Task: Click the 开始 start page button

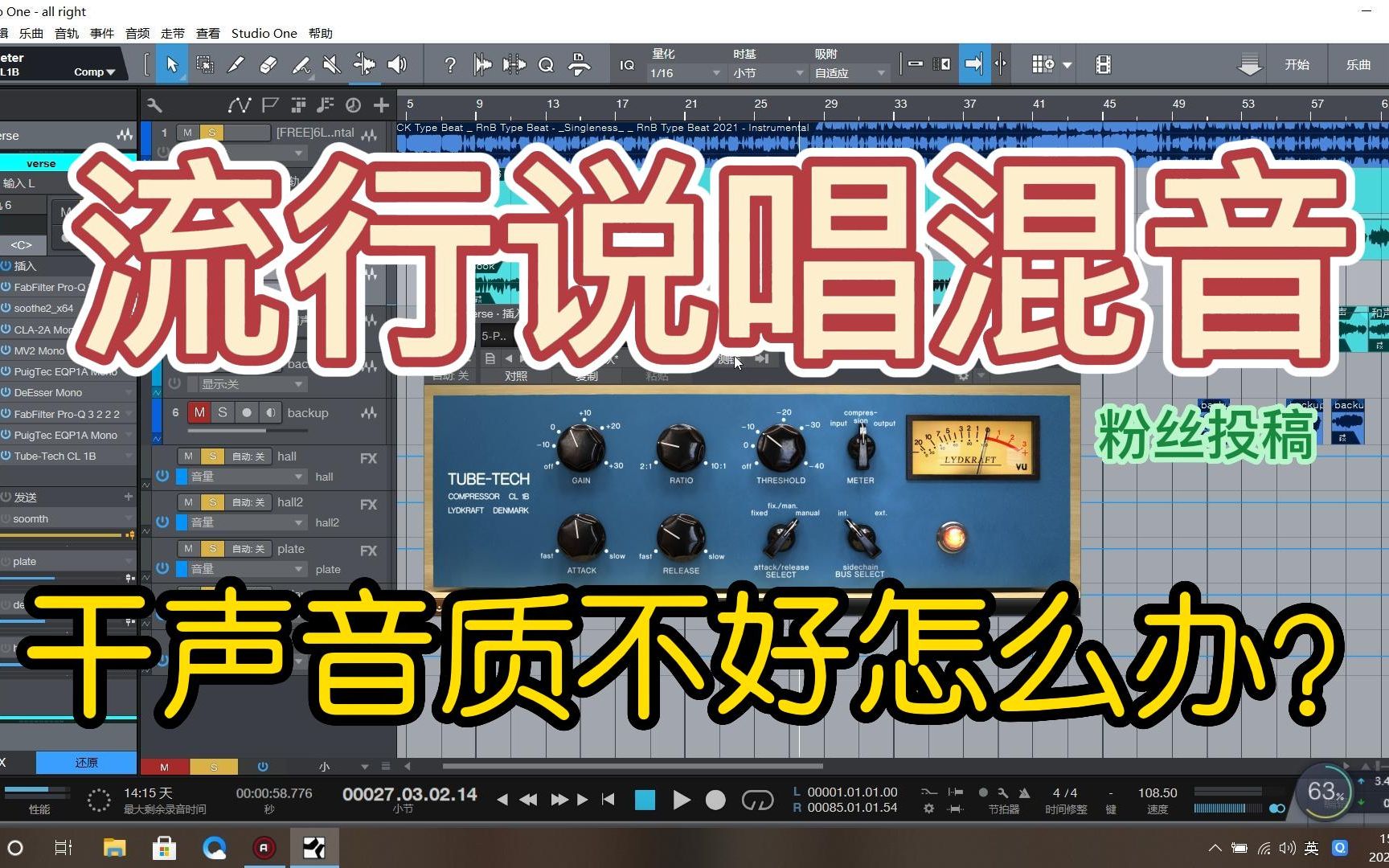Action: (x=1297, y=64)
